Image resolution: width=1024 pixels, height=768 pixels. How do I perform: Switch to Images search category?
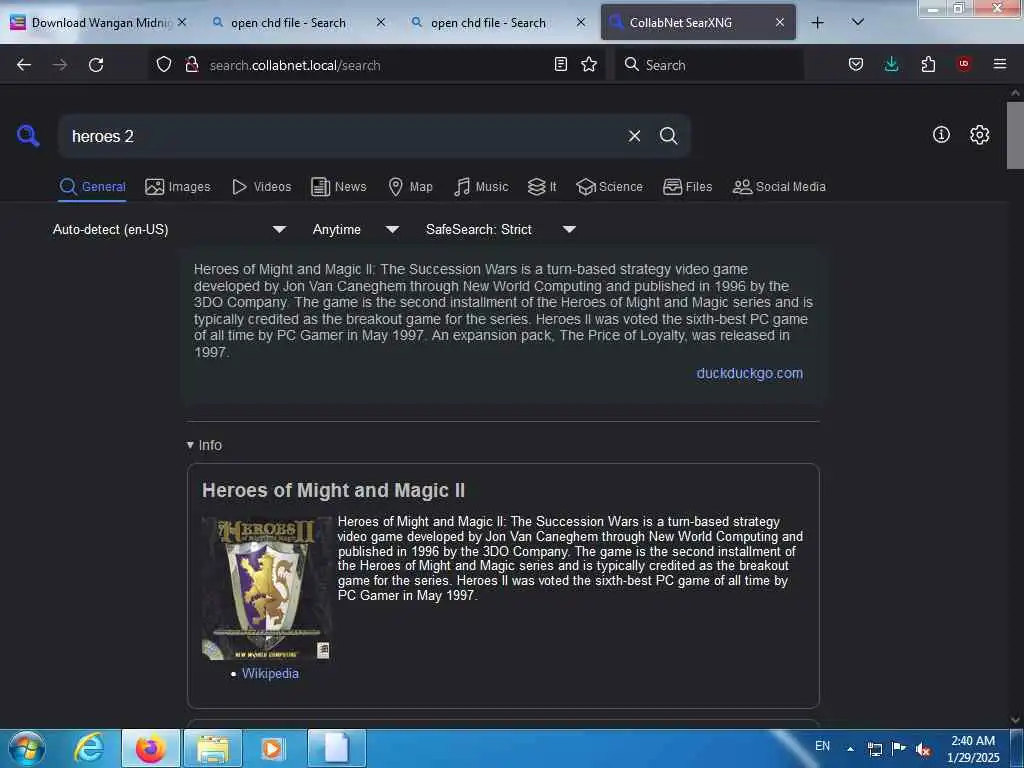(x=178, y=187)
